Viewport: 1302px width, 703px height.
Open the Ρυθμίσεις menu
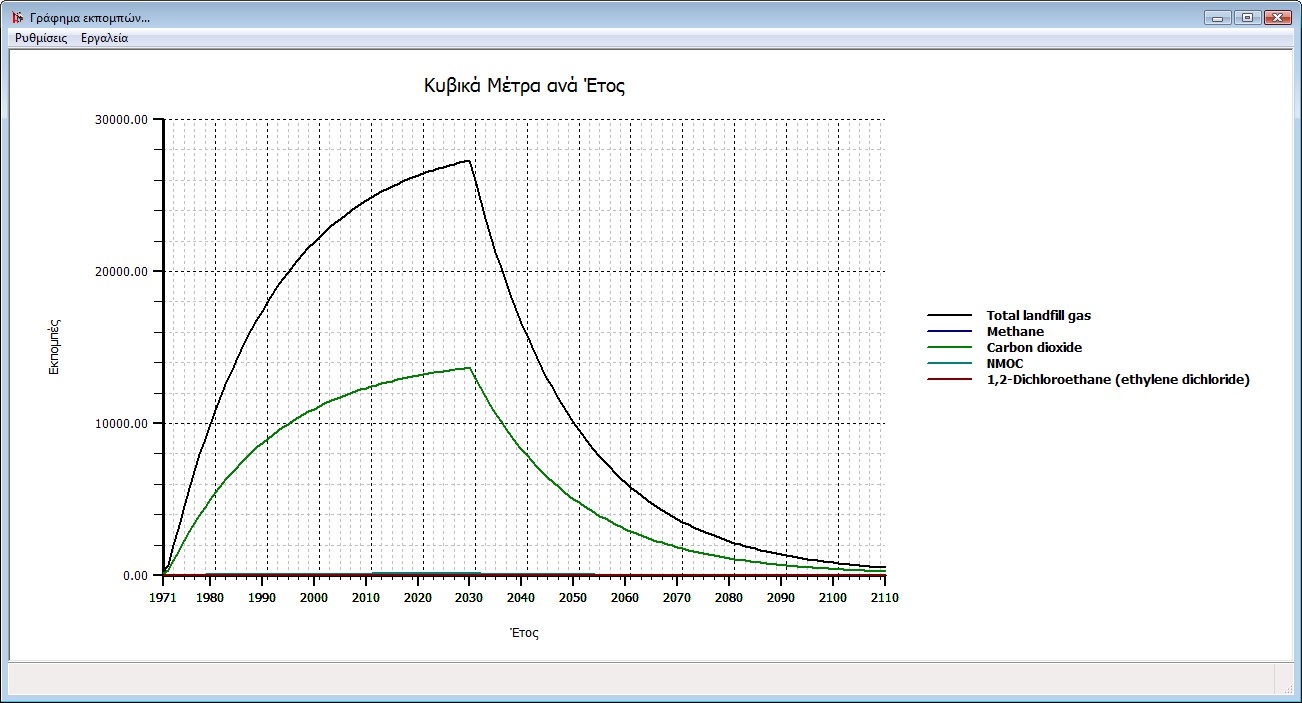coord(41,38)
